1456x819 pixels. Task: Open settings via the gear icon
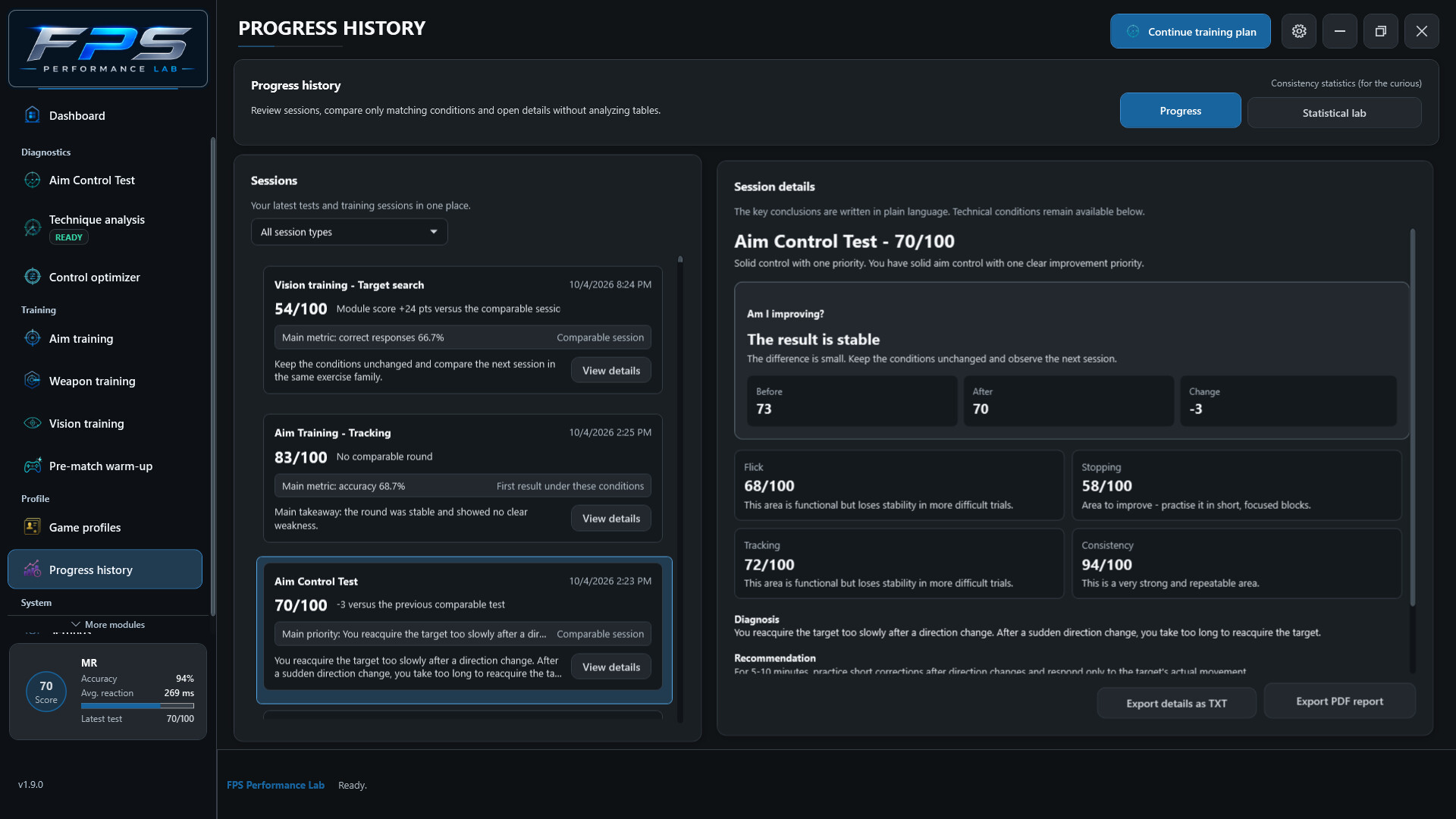[1299, 31]
